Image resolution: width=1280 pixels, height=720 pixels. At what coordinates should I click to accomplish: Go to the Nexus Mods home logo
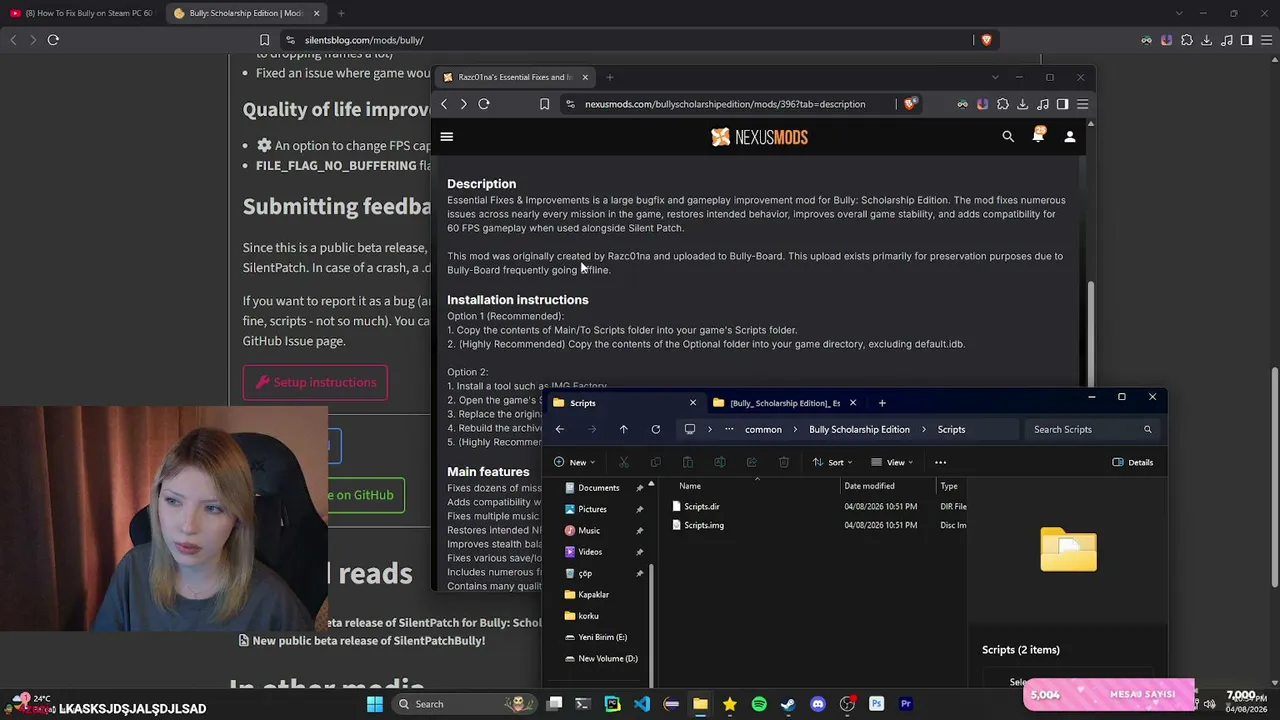click(x=759, y=137)
